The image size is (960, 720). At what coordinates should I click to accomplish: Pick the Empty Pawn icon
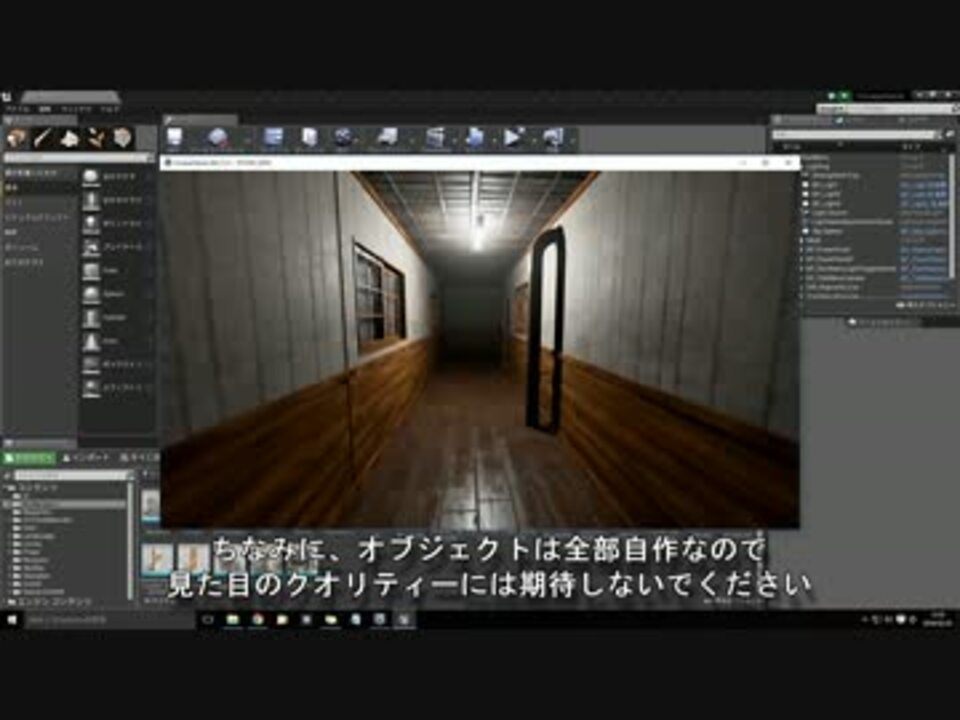click(91, 224)
